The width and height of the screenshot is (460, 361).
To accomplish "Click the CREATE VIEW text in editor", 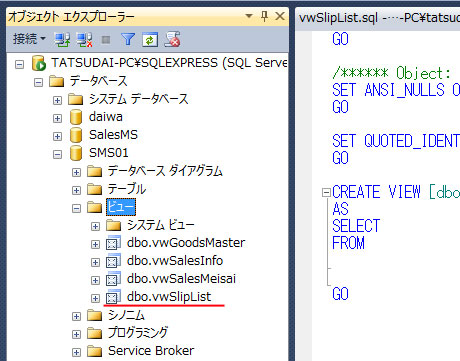I will 376,192.
